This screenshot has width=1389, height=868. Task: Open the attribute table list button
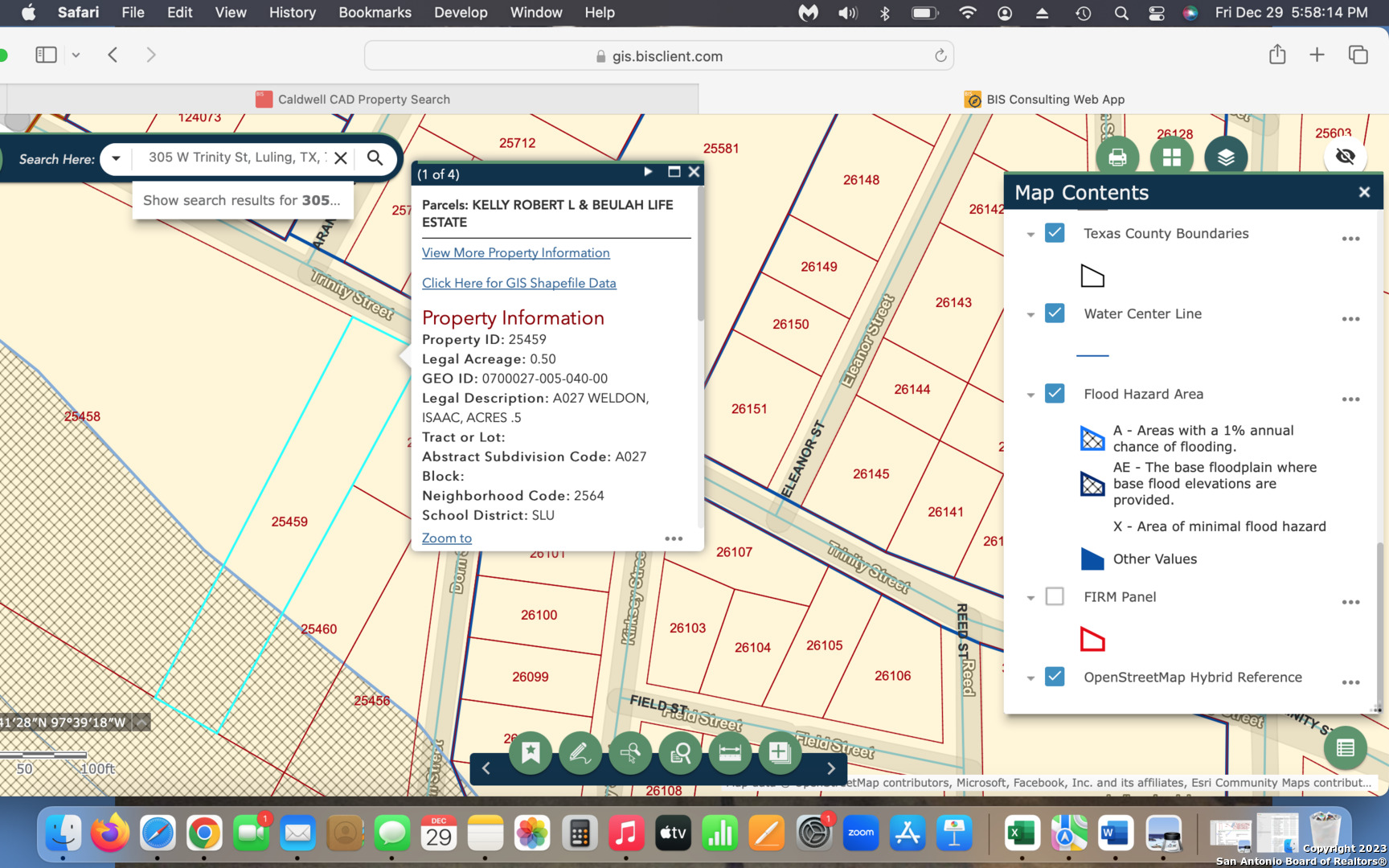pos(1345,748)
